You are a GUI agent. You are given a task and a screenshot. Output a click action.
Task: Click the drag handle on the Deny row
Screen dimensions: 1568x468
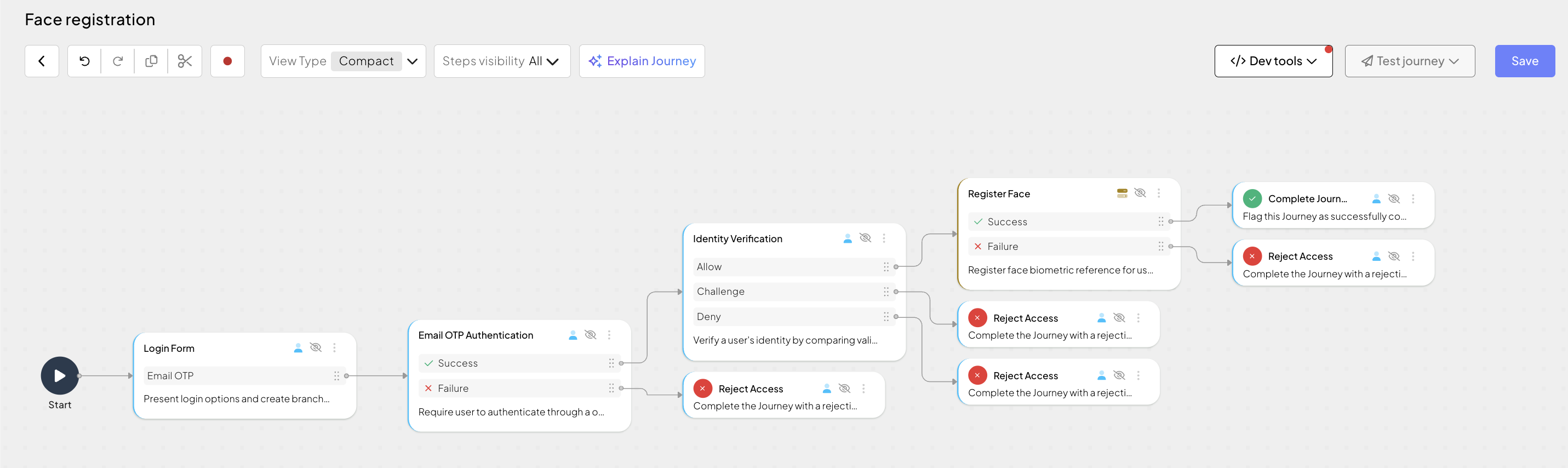click(x=886, y=316)
